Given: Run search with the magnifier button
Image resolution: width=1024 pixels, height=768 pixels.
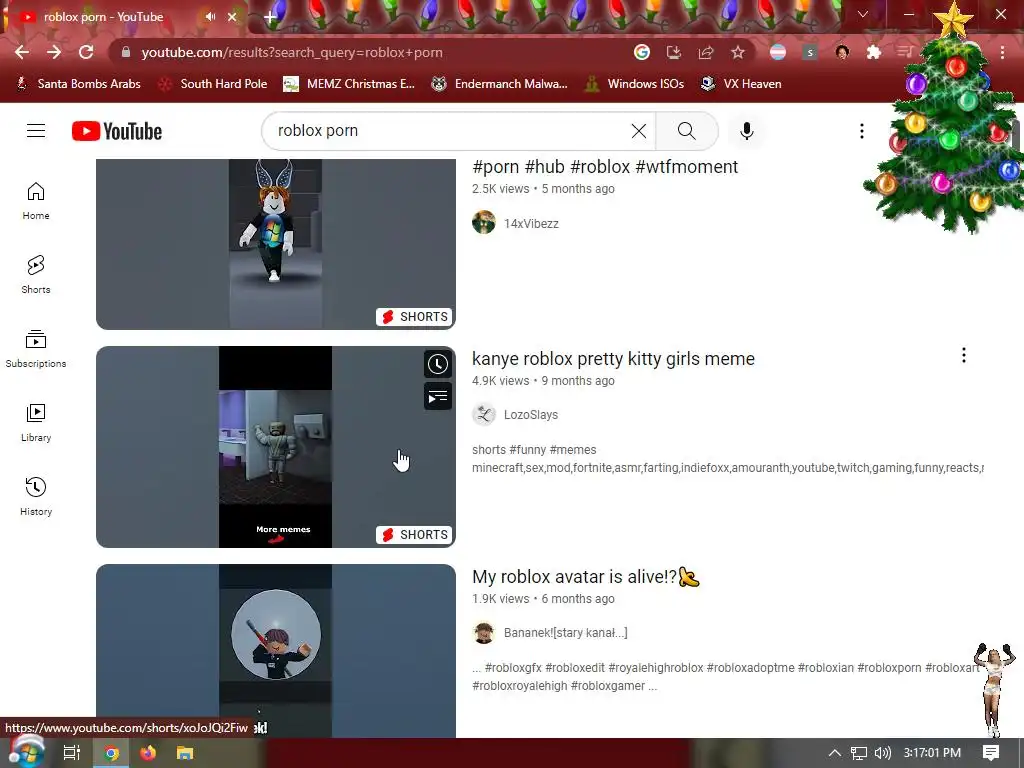Looking at the screenshot, I should point(686,131).
